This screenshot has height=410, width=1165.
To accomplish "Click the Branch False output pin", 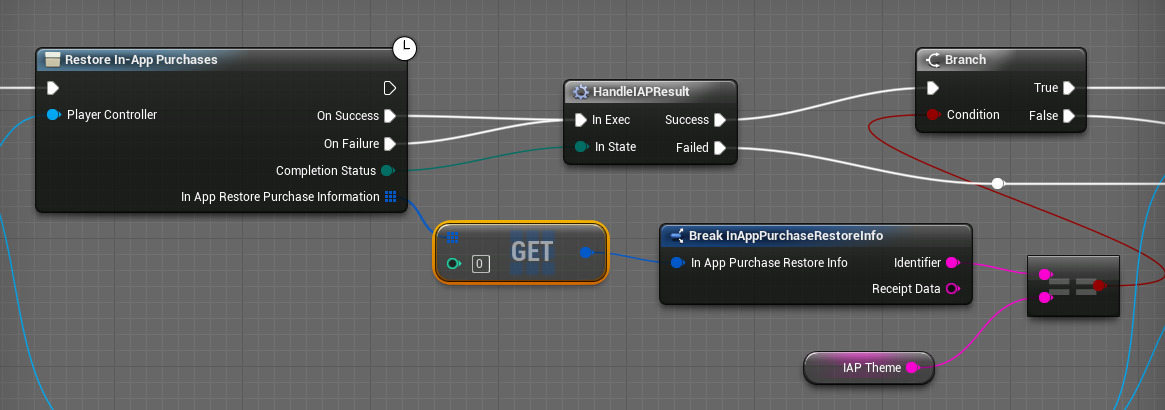I will [x=1068, y=116].
